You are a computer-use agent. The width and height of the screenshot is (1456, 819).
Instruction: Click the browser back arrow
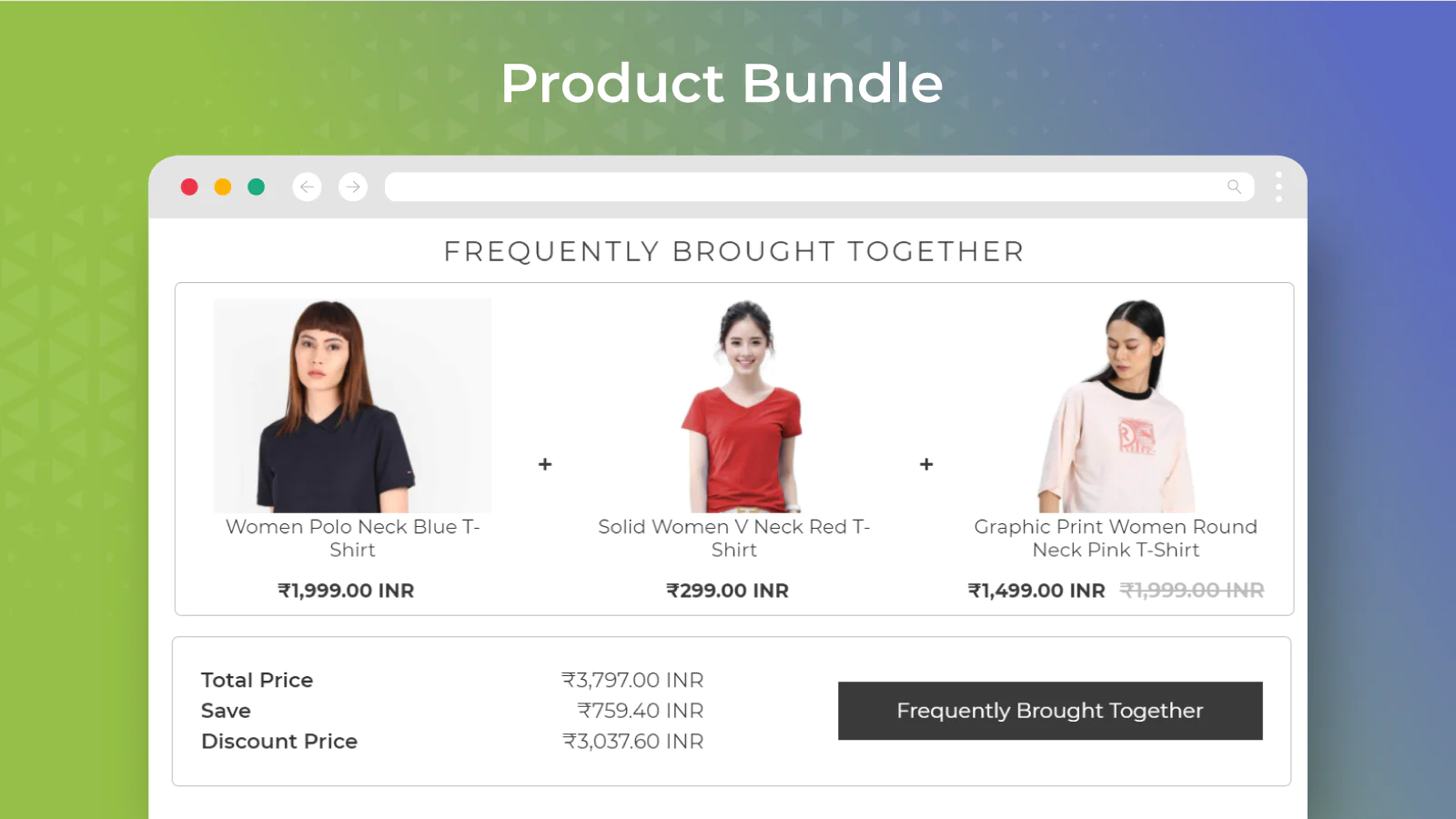coord(307,187)
